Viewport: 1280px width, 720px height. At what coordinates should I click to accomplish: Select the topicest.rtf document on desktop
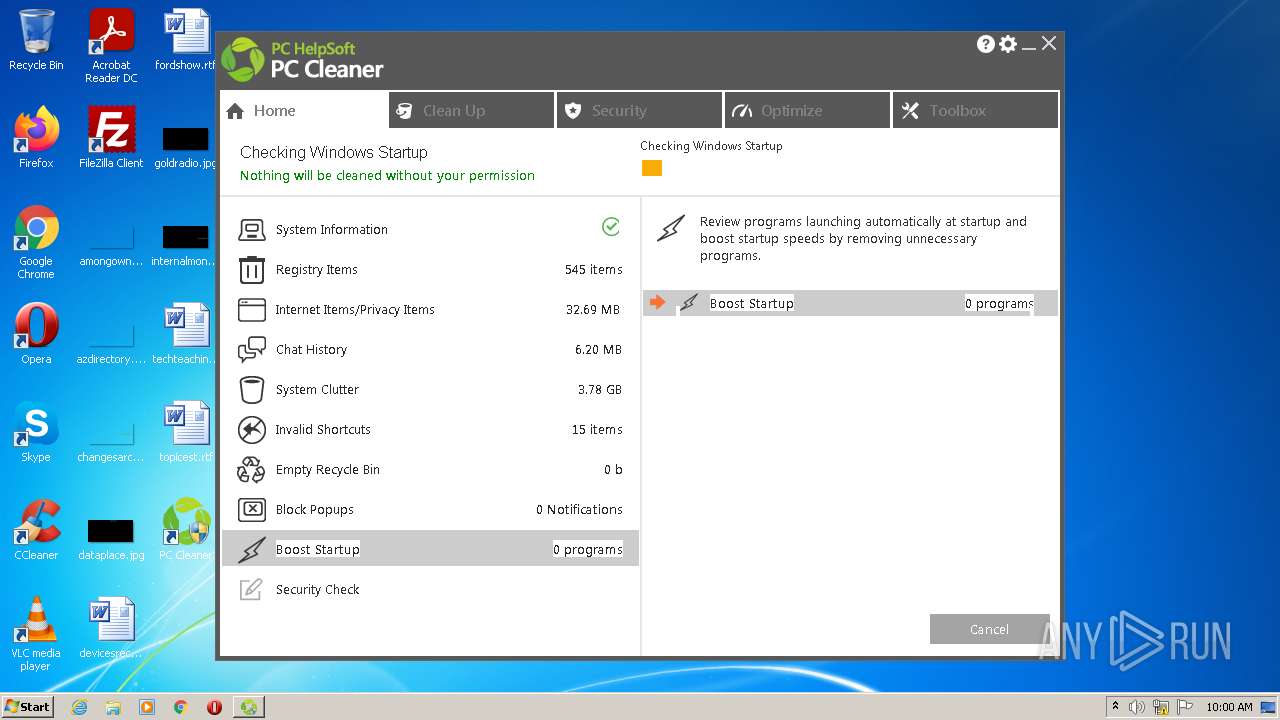186,432
